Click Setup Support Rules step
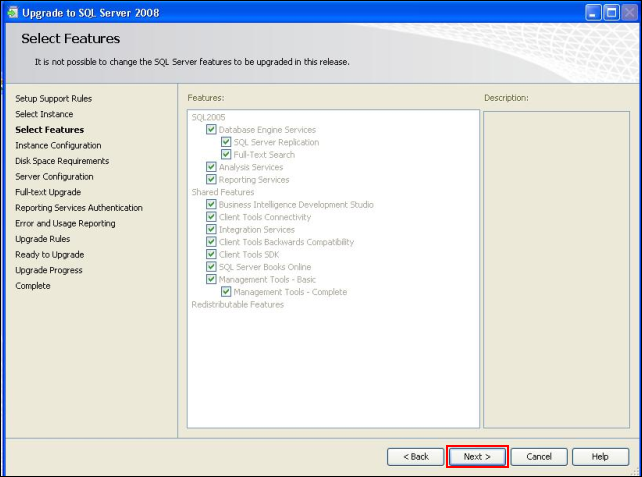Viewport: 642px width, 477px height. [54, 99]
